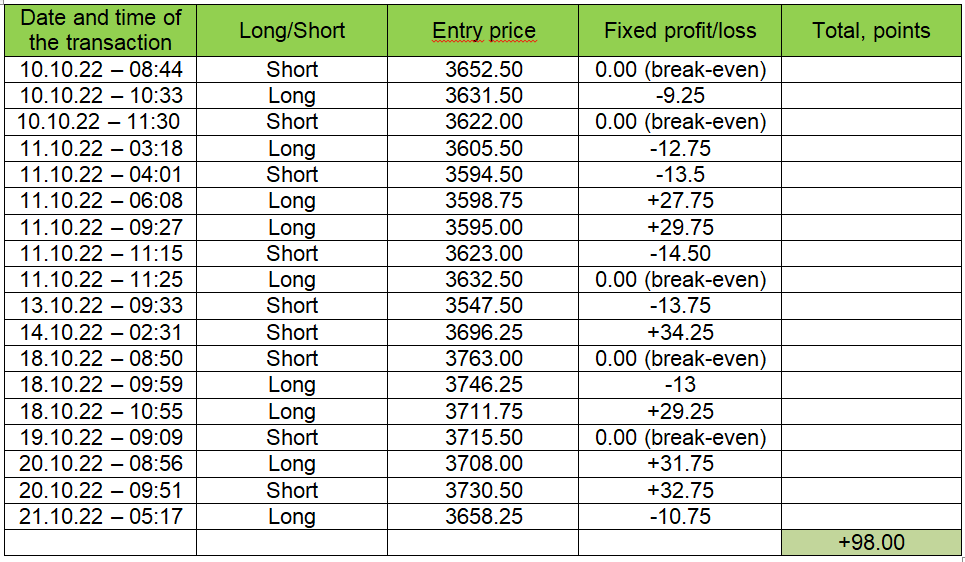Select the 14.10.22 – 02:31 date cell
This screenshot has width=965, height=562.
pyautogui.click(x=100, y=332)
